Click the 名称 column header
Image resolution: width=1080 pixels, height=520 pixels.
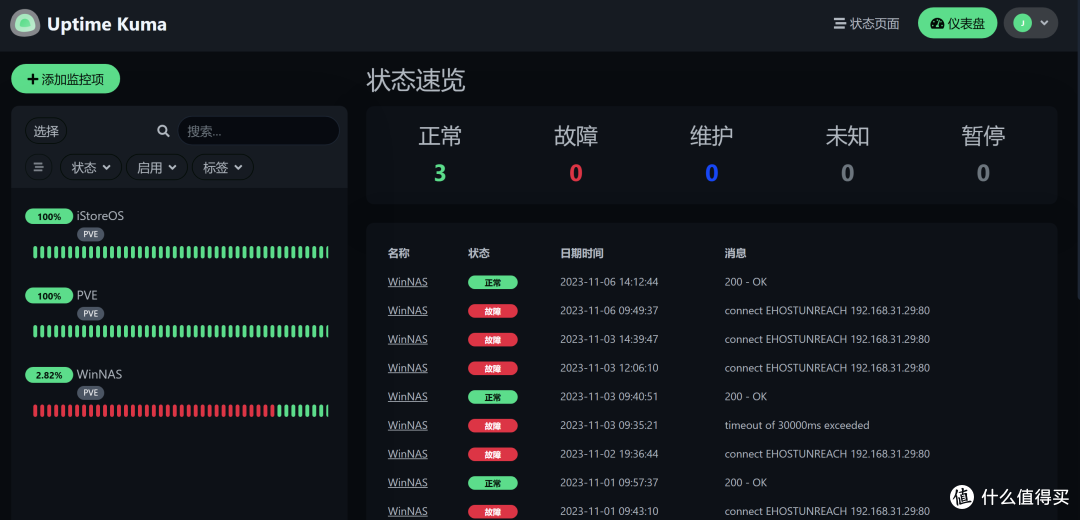click(x=398, y=253)
